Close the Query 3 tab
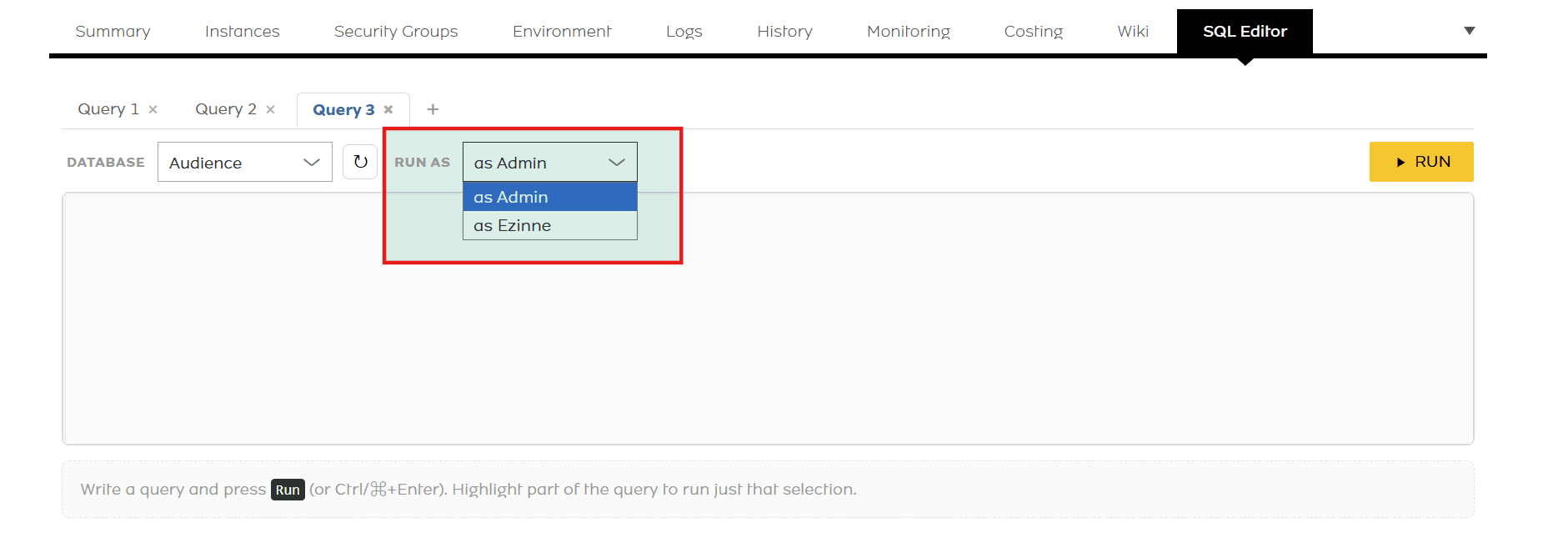 pyautogui.click(x=388, y=109)
